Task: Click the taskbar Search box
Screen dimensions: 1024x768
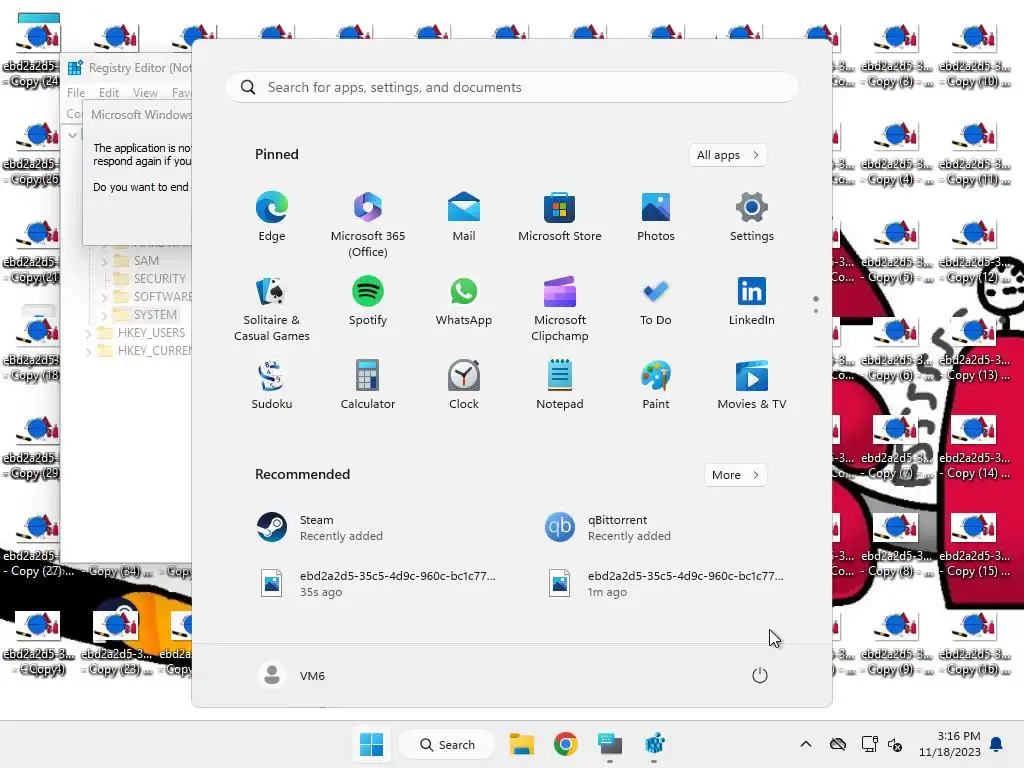Action: point(447,744)
